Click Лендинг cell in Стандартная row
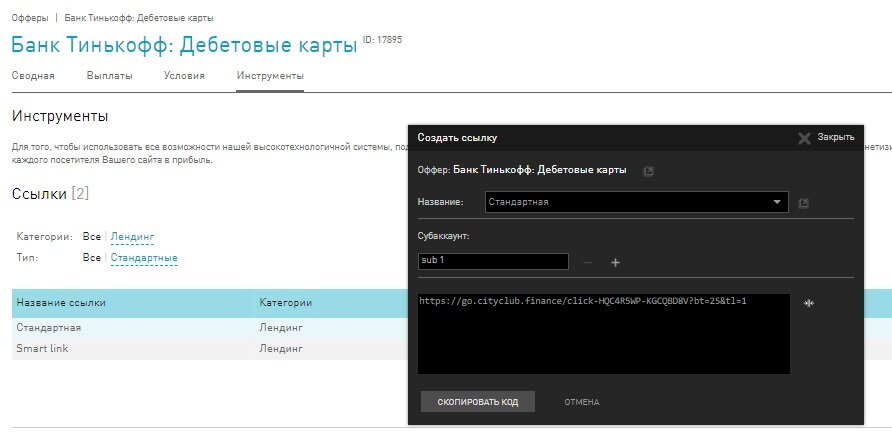The width and height of the screenshot is (892, 440). click(x=281, y=328)
